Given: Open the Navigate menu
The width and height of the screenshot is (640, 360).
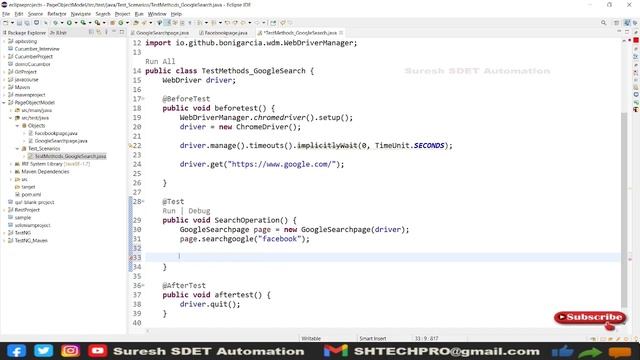Looking at the screenshot, I should [x=81, y=14].
